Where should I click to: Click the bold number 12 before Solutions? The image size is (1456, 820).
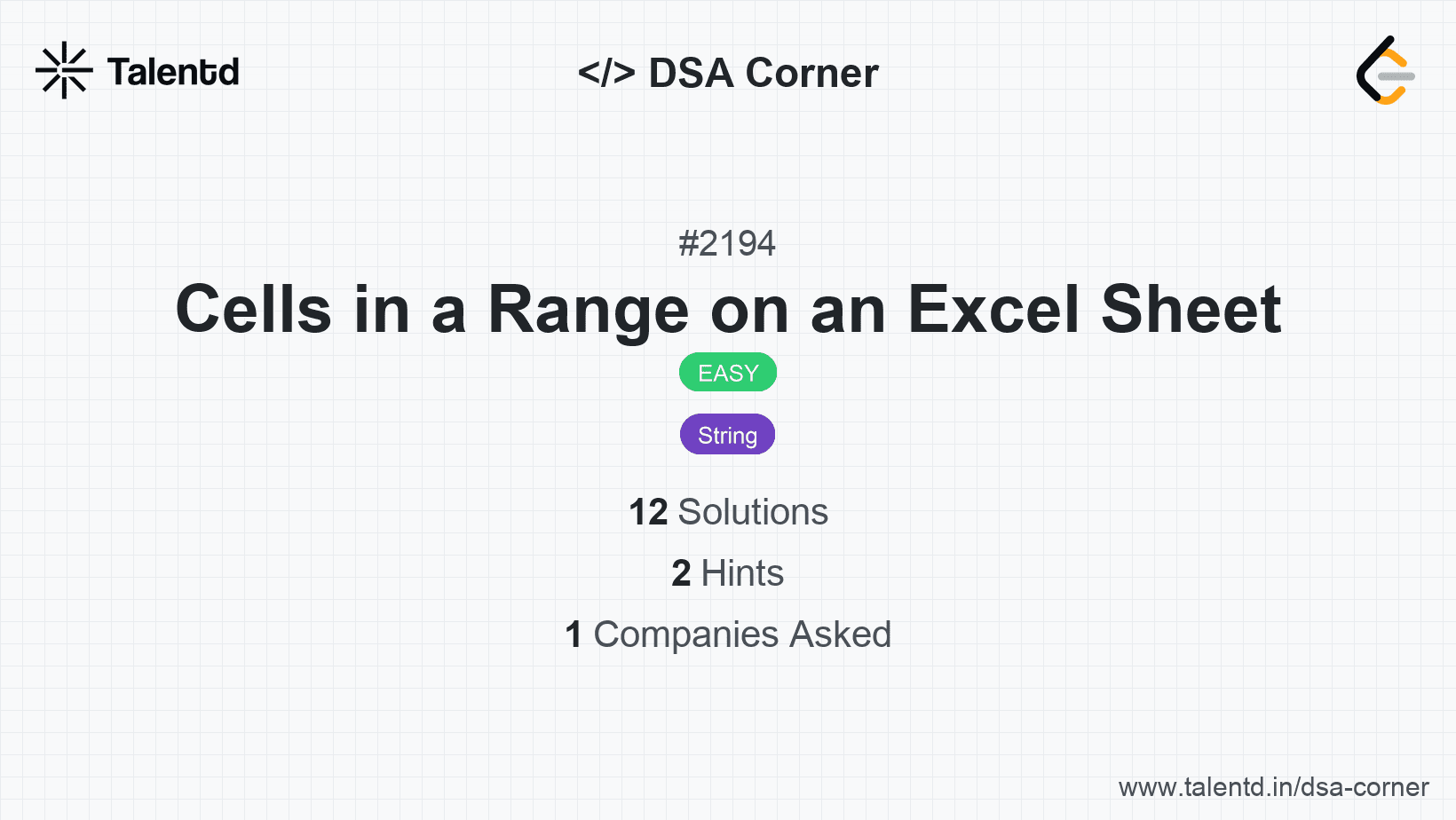648,512
